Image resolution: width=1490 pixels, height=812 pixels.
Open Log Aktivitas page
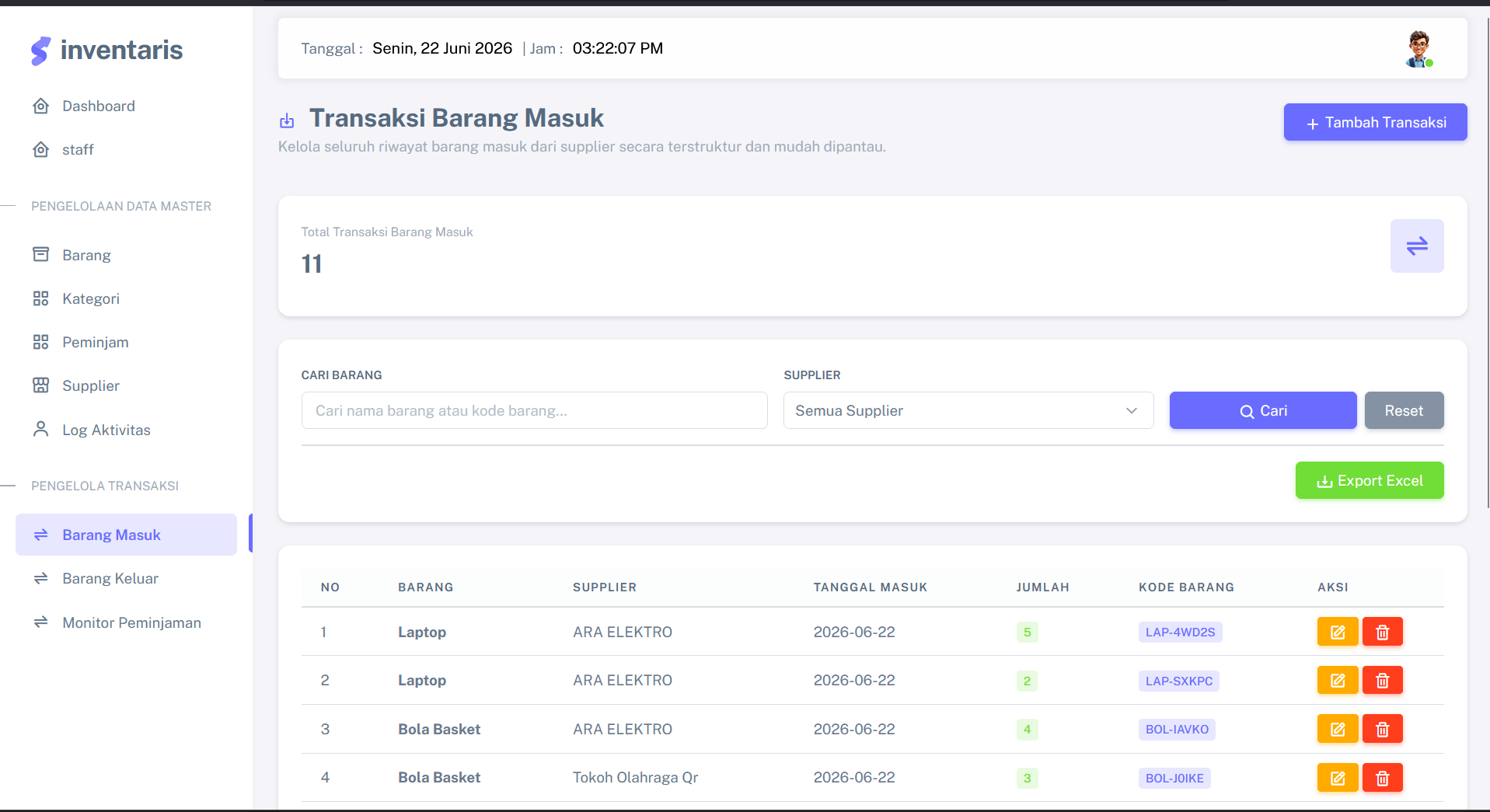coord(126,430)
